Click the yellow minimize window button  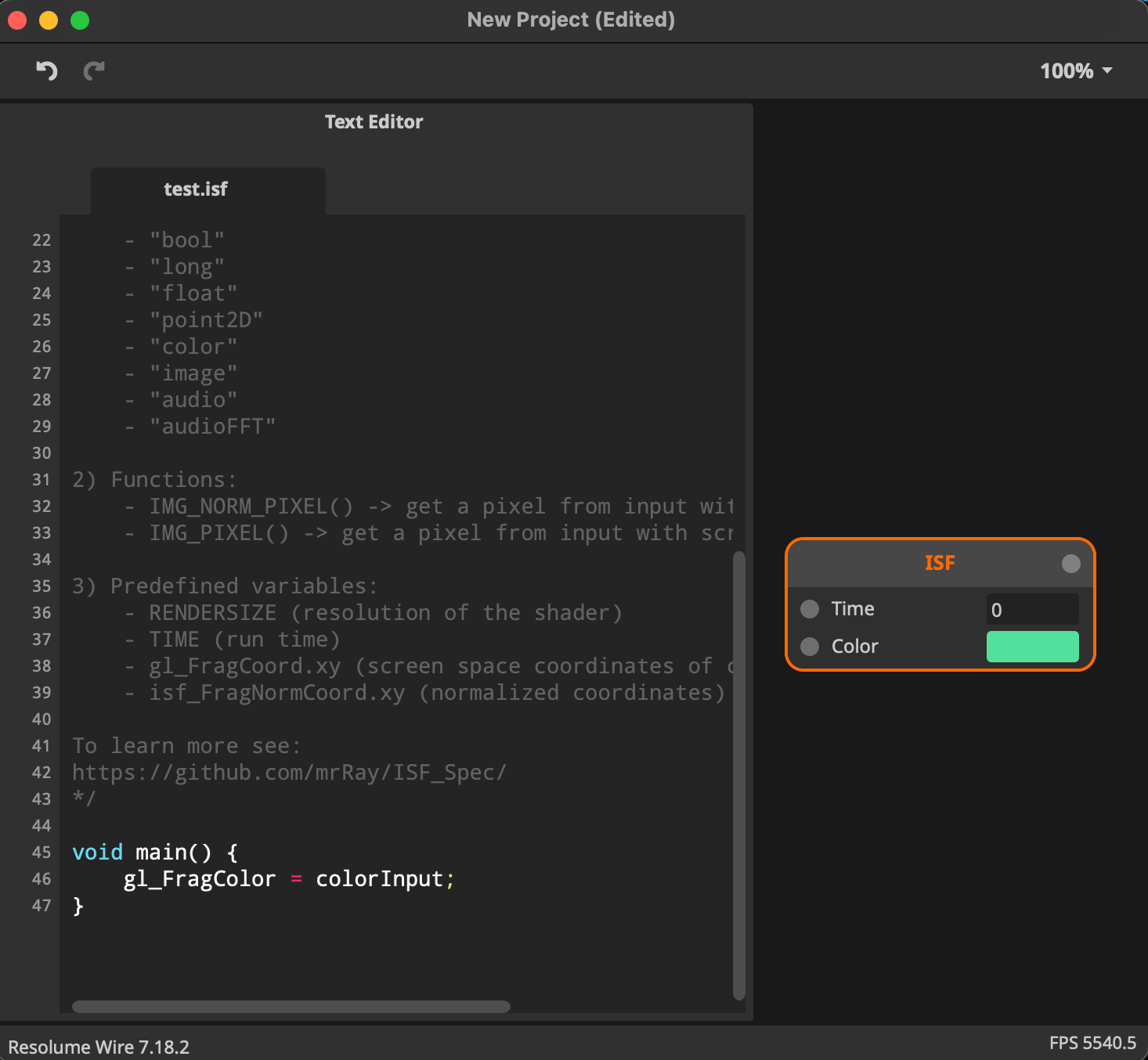(49, 20)
